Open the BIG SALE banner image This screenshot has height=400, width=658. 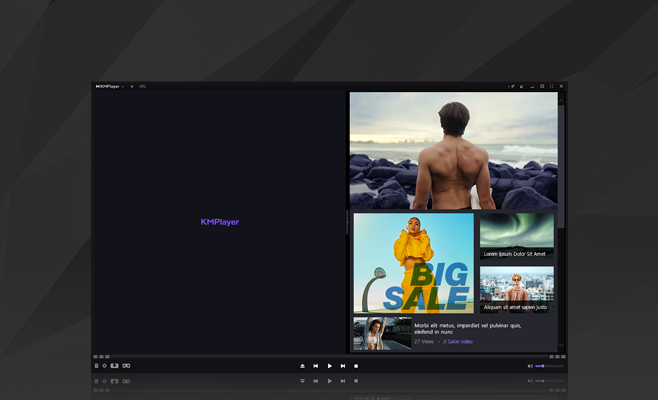[x=414, y=263]
